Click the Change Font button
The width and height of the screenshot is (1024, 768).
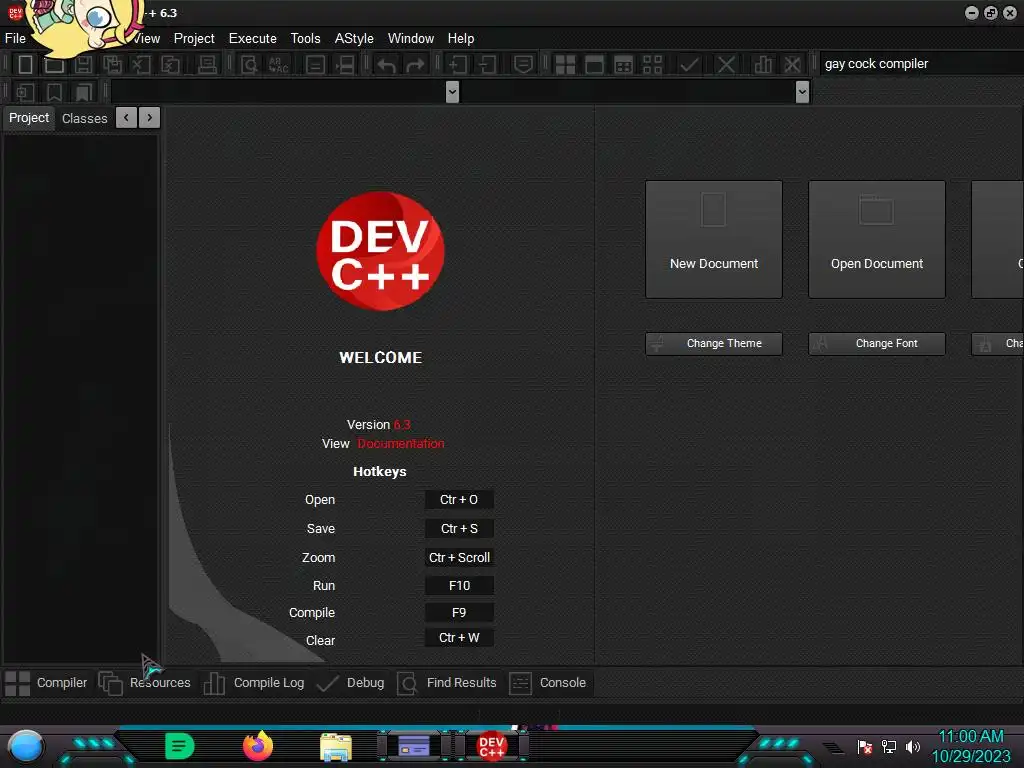877,344
